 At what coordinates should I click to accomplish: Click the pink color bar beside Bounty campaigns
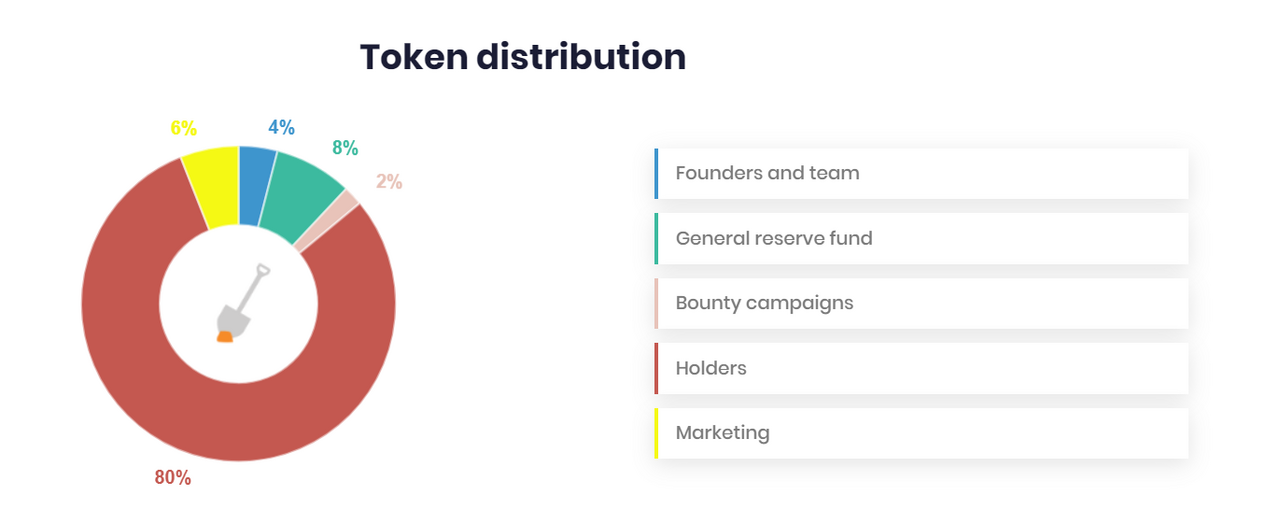(x=656, y=303)
